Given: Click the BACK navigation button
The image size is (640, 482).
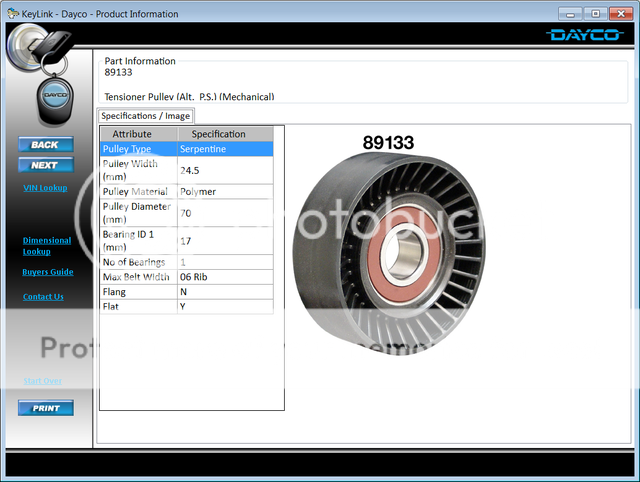Looking at the screenshot, I should point(45,145).
